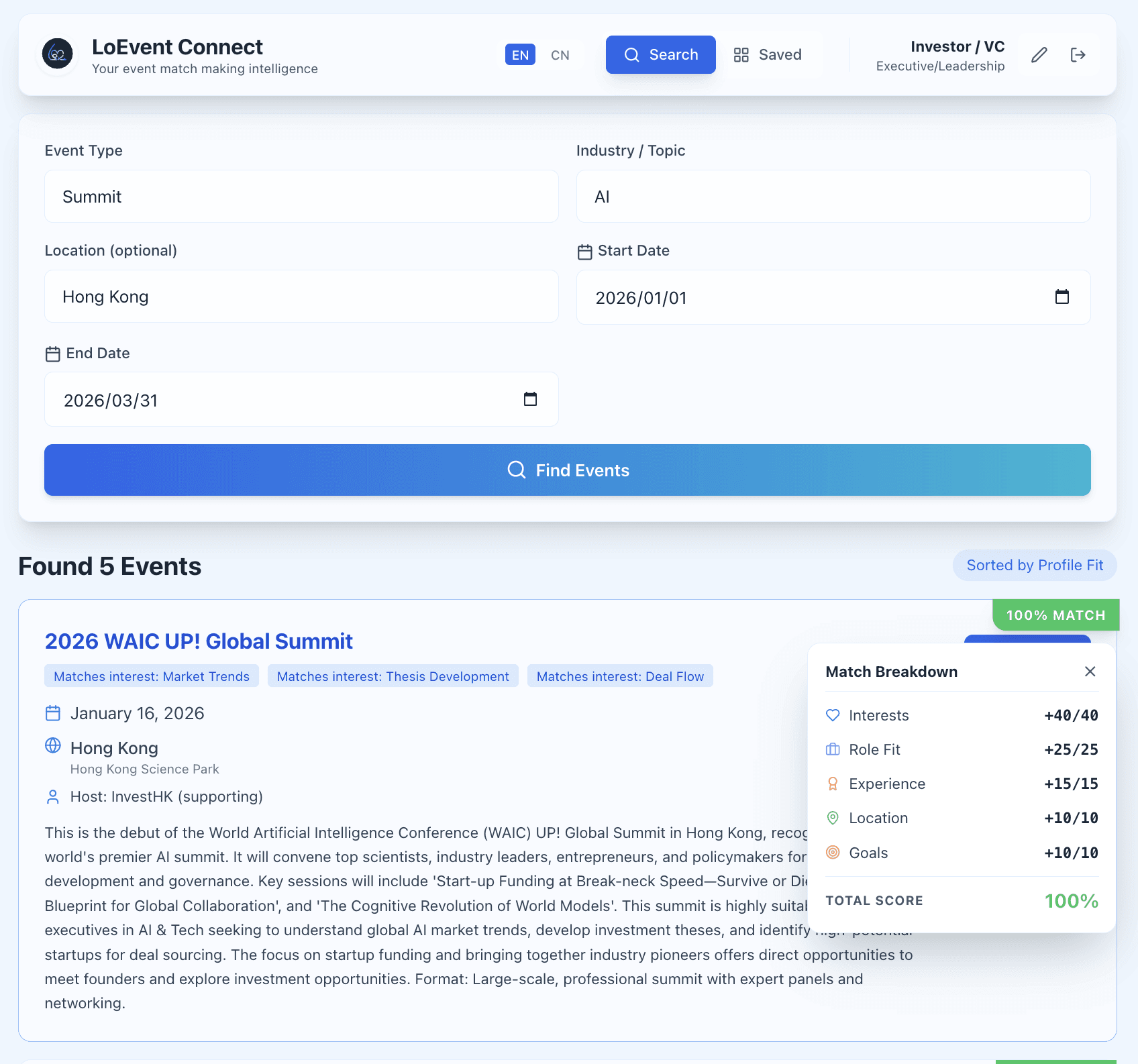Screen dimensions: 1138x1064
Task: Open the Start Date calendar picker
Action: pyautogui.click(x=1062, y=296)
